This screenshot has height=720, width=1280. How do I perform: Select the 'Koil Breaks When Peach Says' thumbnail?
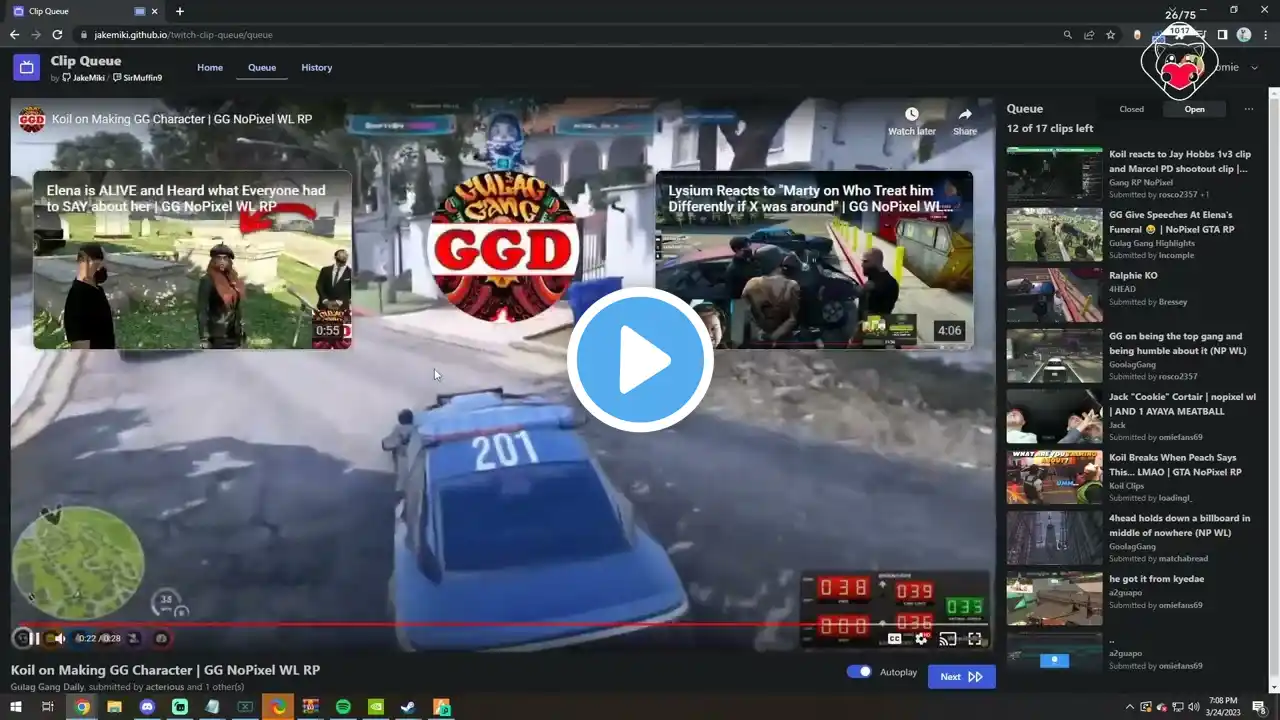(x=1054, y=477)
